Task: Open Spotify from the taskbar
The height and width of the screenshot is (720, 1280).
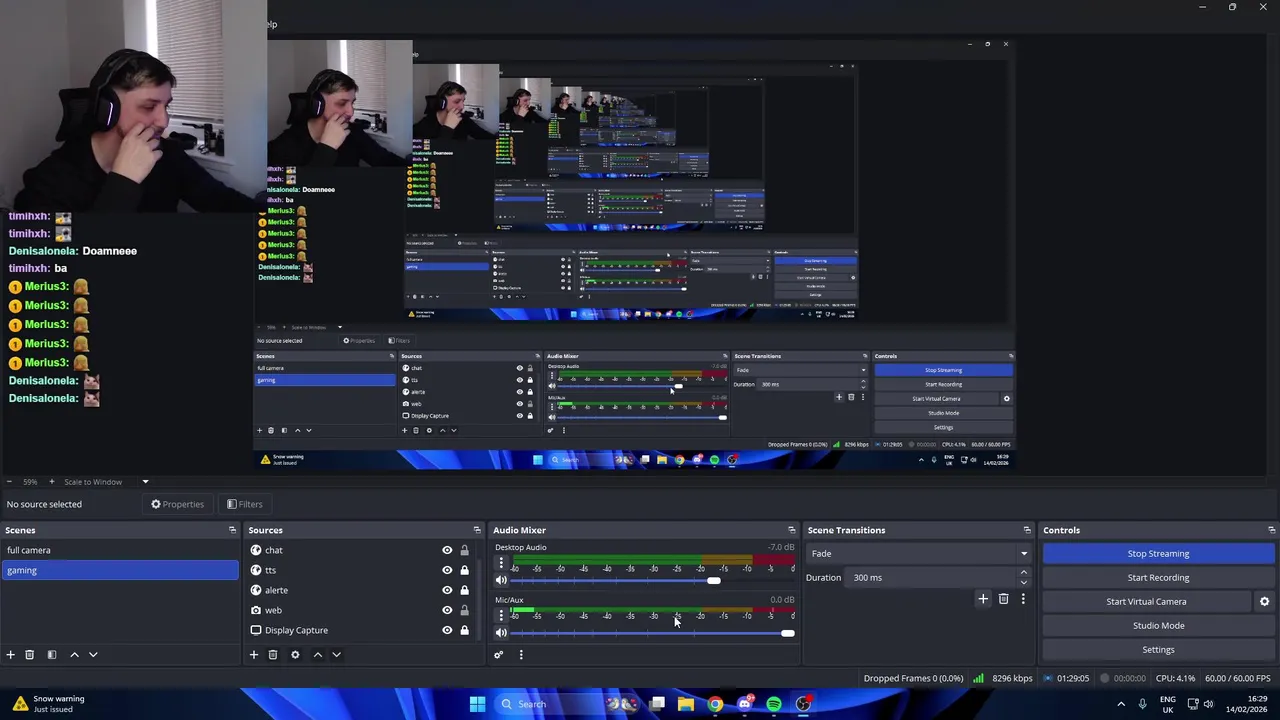Action: (x=774, y=704)
